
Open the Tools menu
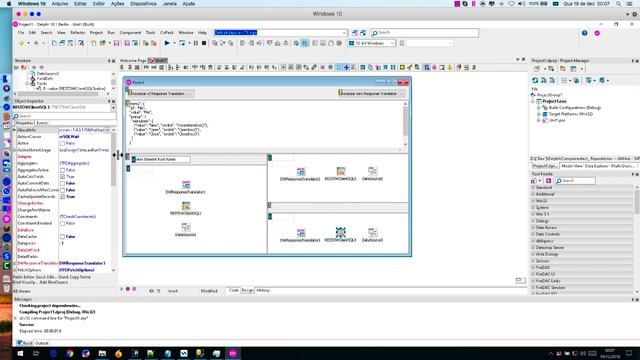(151, 33)
